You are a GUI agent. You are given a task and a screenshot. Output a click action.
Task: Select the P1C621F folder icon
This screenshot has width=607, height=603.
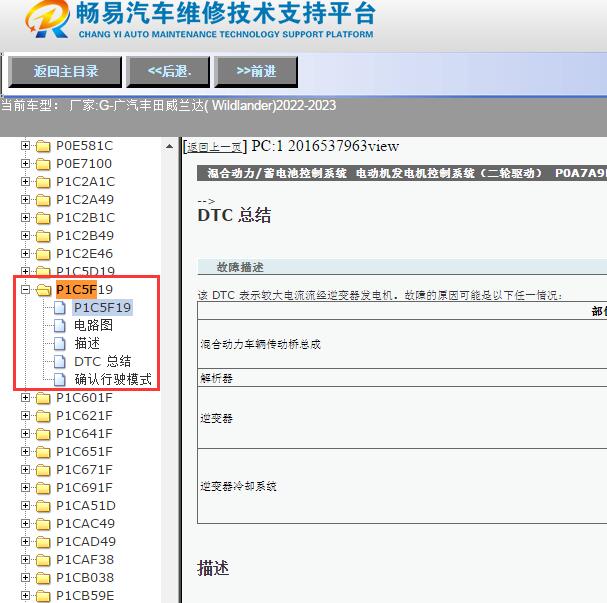click(x=43, y=416)
